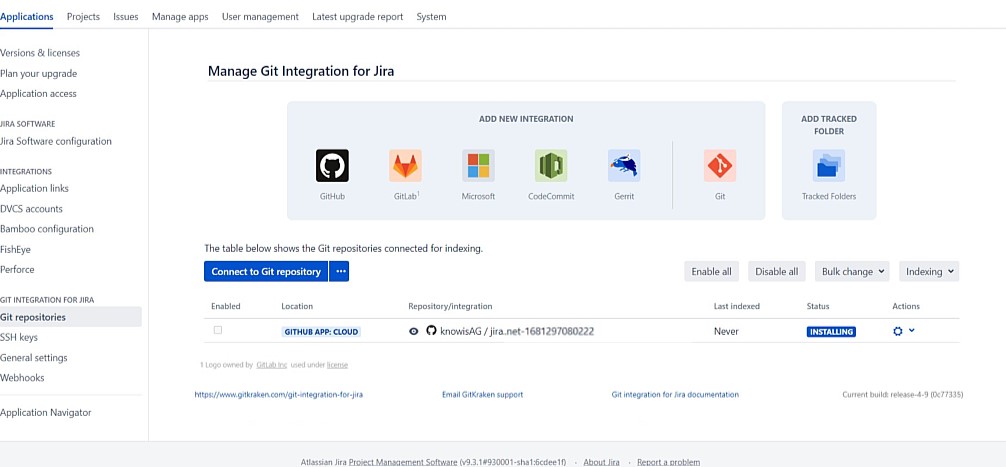This screenshot has height=467, width=1006.
Task: Open the Latest upgrade report tab
Action: (357, 17)
